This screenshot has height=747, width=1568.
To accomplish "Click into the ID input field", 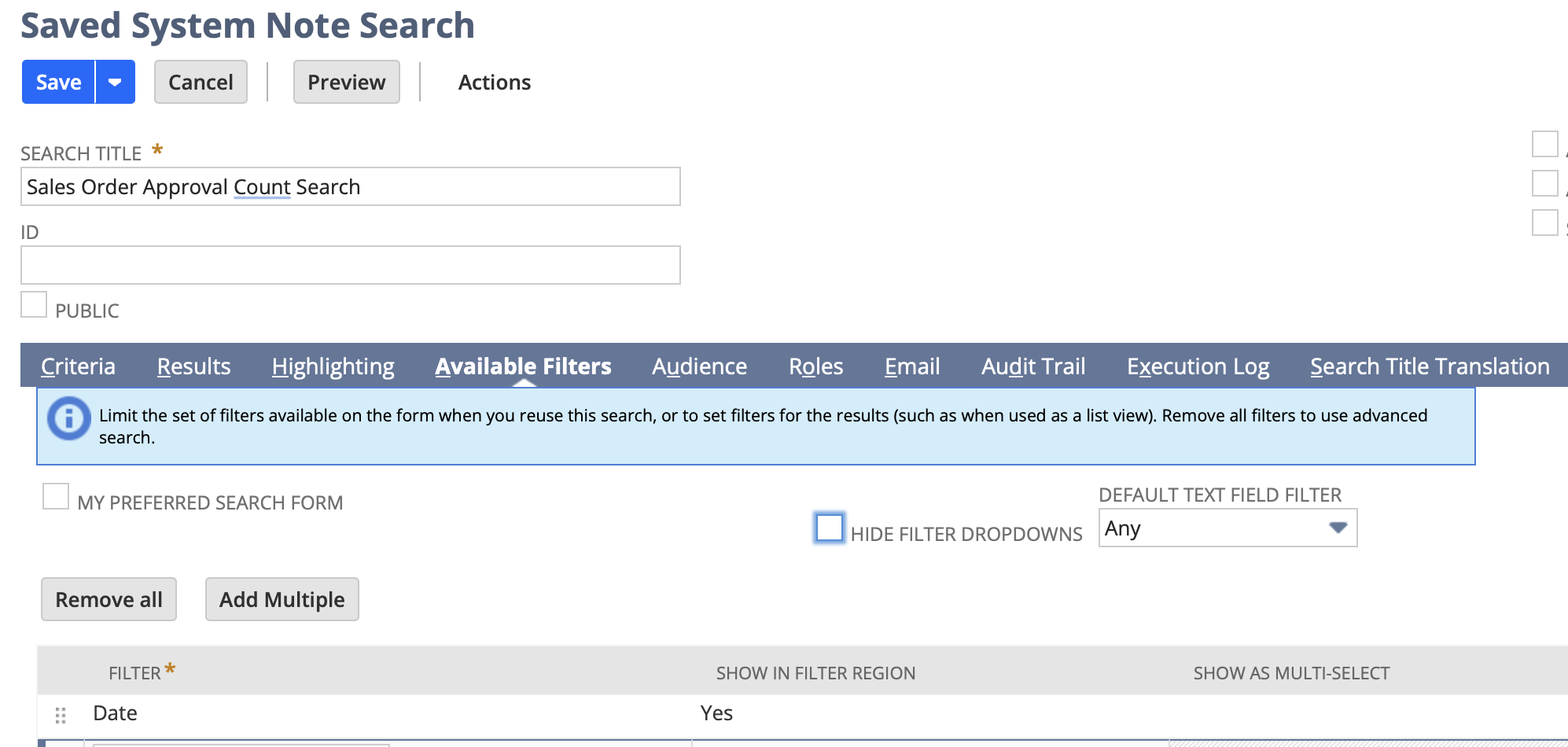I will [350, 266].
